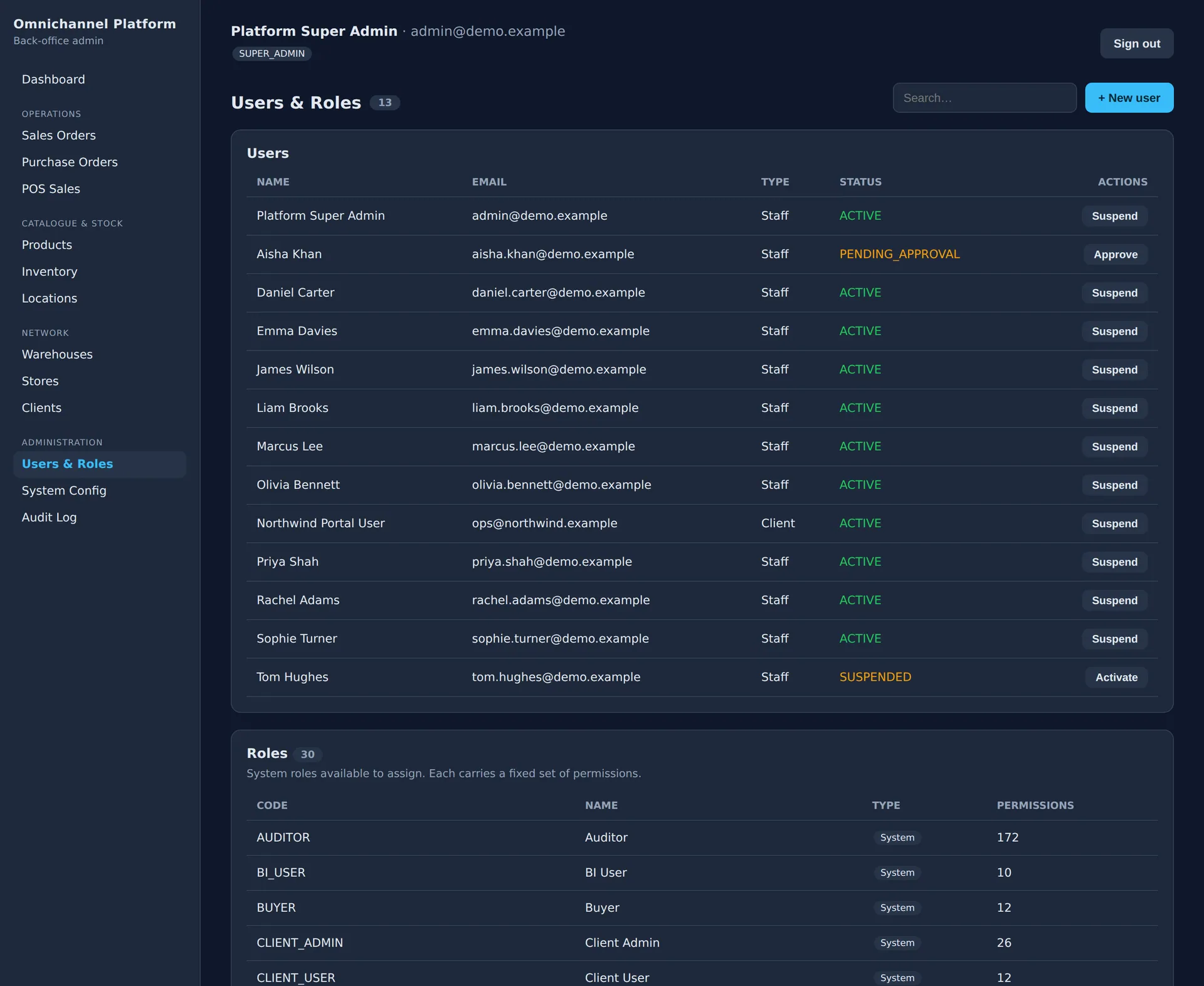Suspend Emma Davies
The image size is (1204, 986).
click(x=1114, y=332)
